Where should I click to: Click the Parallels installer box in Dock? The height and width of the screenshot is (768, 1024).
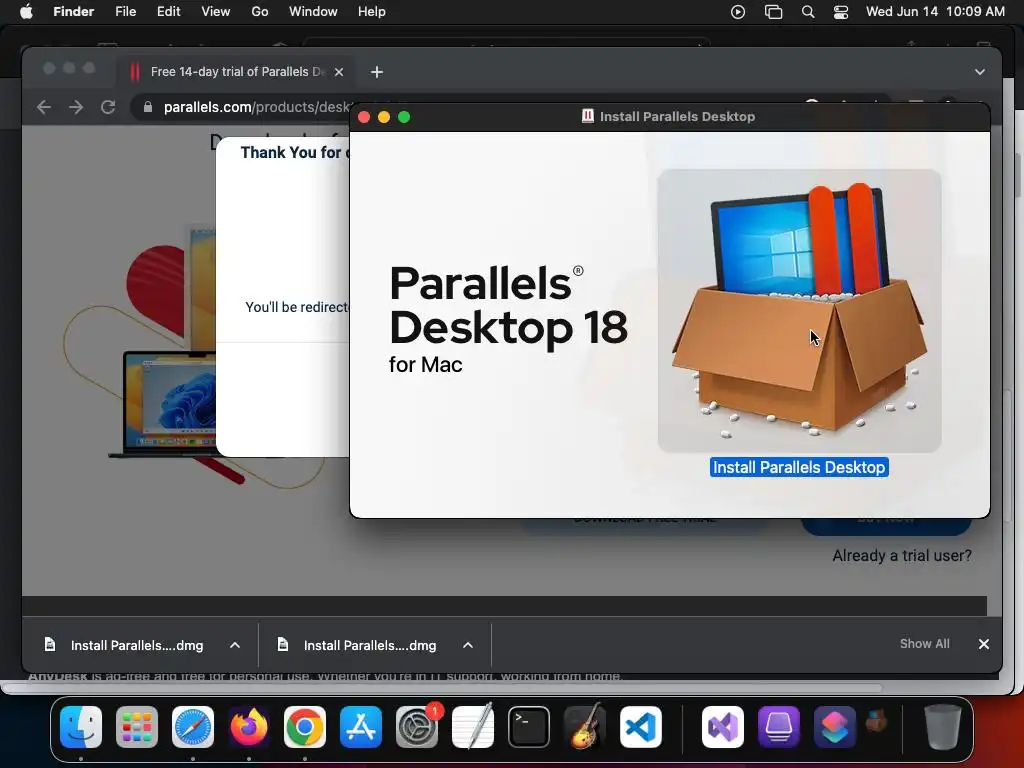pos(876,721)
